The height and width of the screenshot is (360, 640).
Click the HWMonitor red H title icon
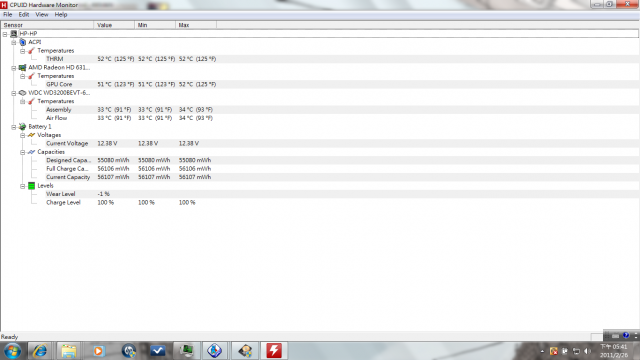coord(4,5)
